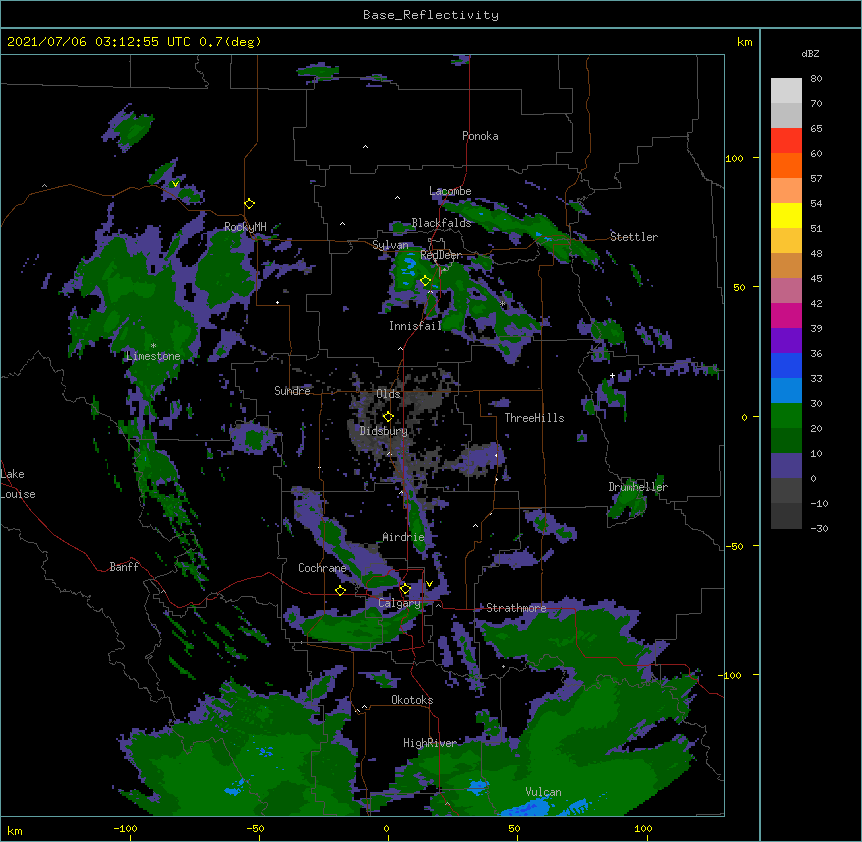Select the yellow swatch between 54 and 51

click(786, 215)
